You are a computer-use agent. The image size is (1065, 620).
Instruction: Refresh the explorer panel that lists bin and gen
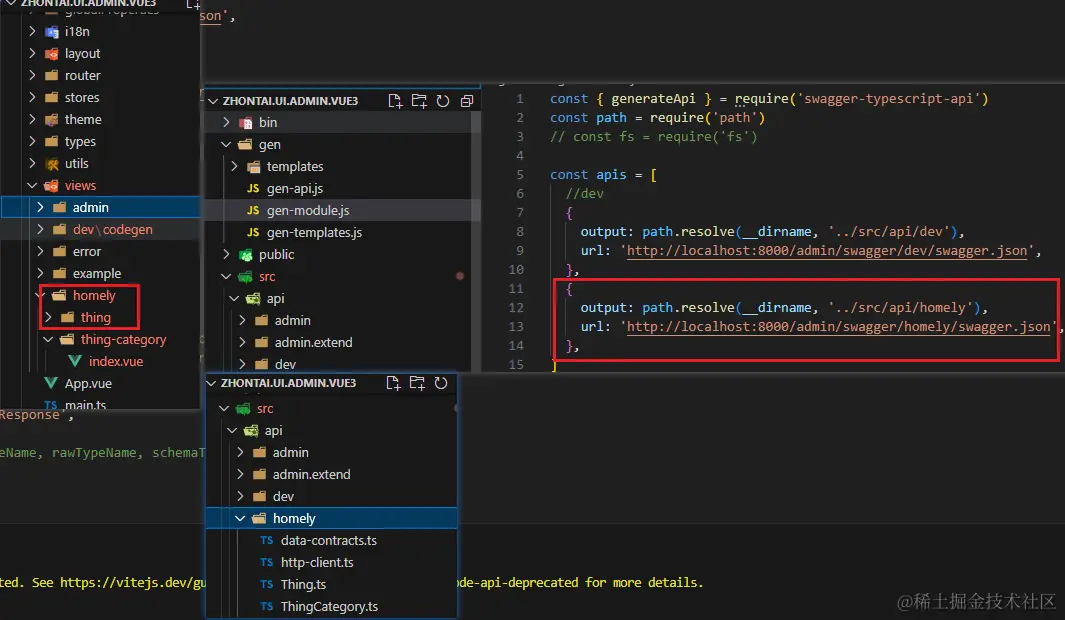coord(443,101)
